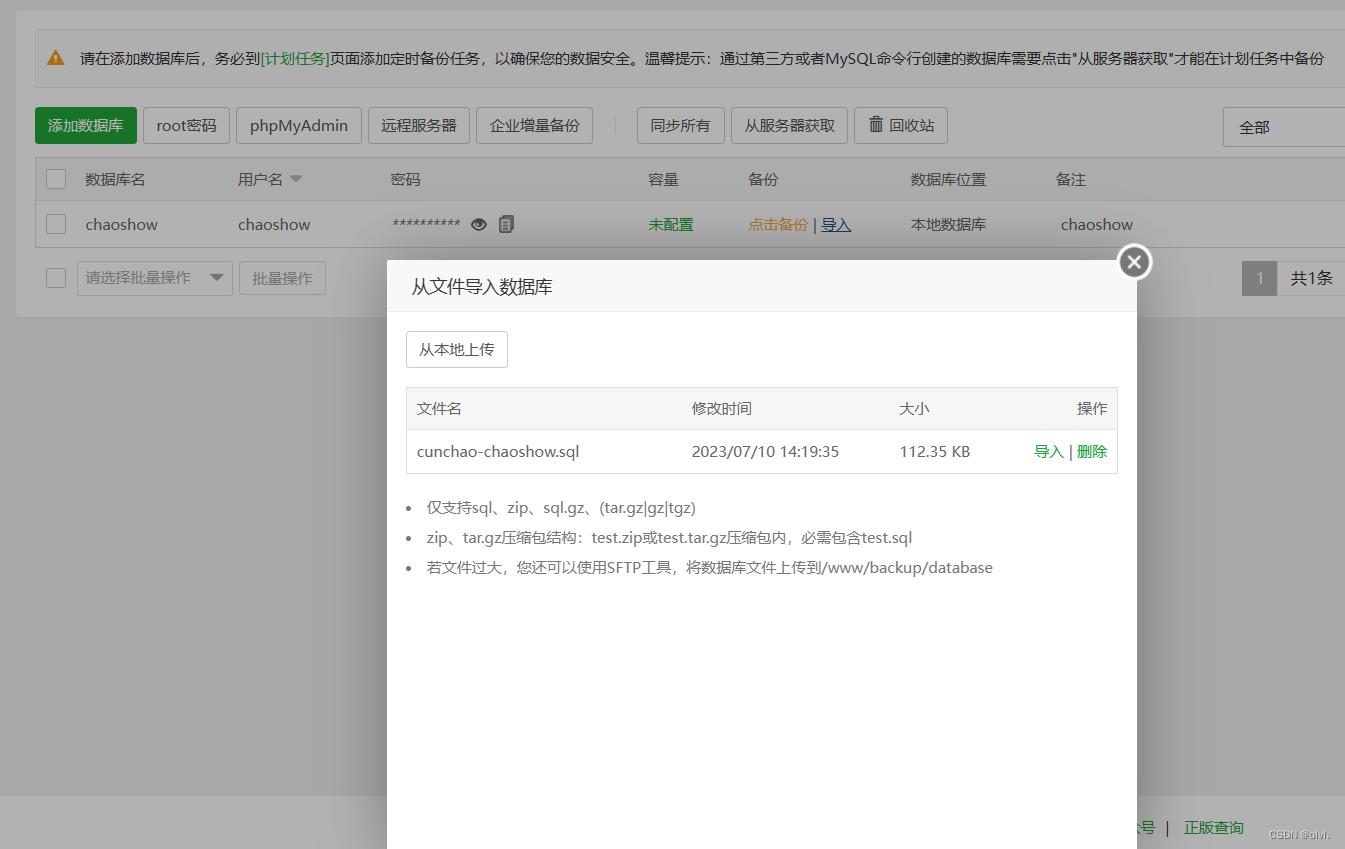Viewport: 1345px width, 849px height.
Task: Open the 全部 filter dropdown
Action: tap(1284, 127)
